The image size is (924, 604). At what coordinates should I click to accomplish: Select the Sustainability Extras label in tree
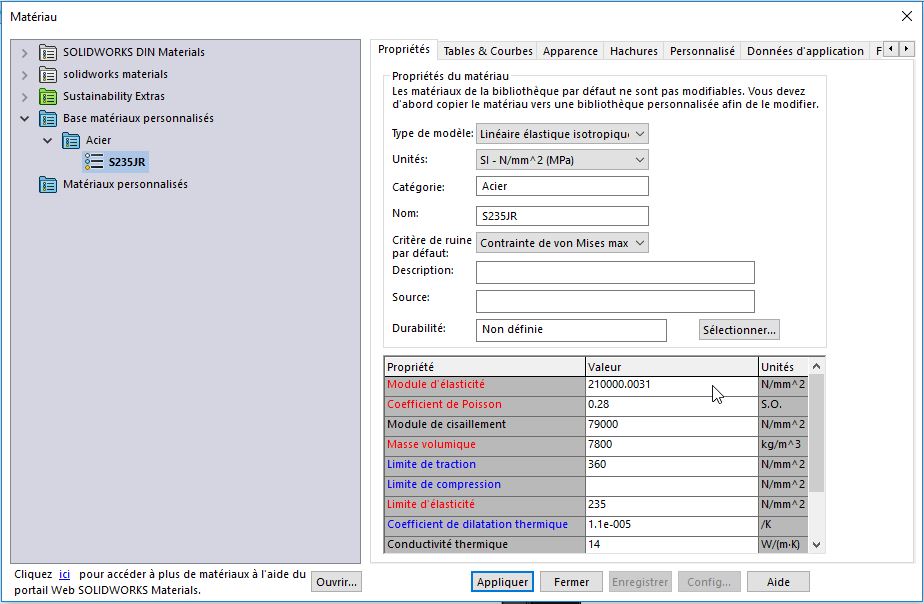[114, 96]
